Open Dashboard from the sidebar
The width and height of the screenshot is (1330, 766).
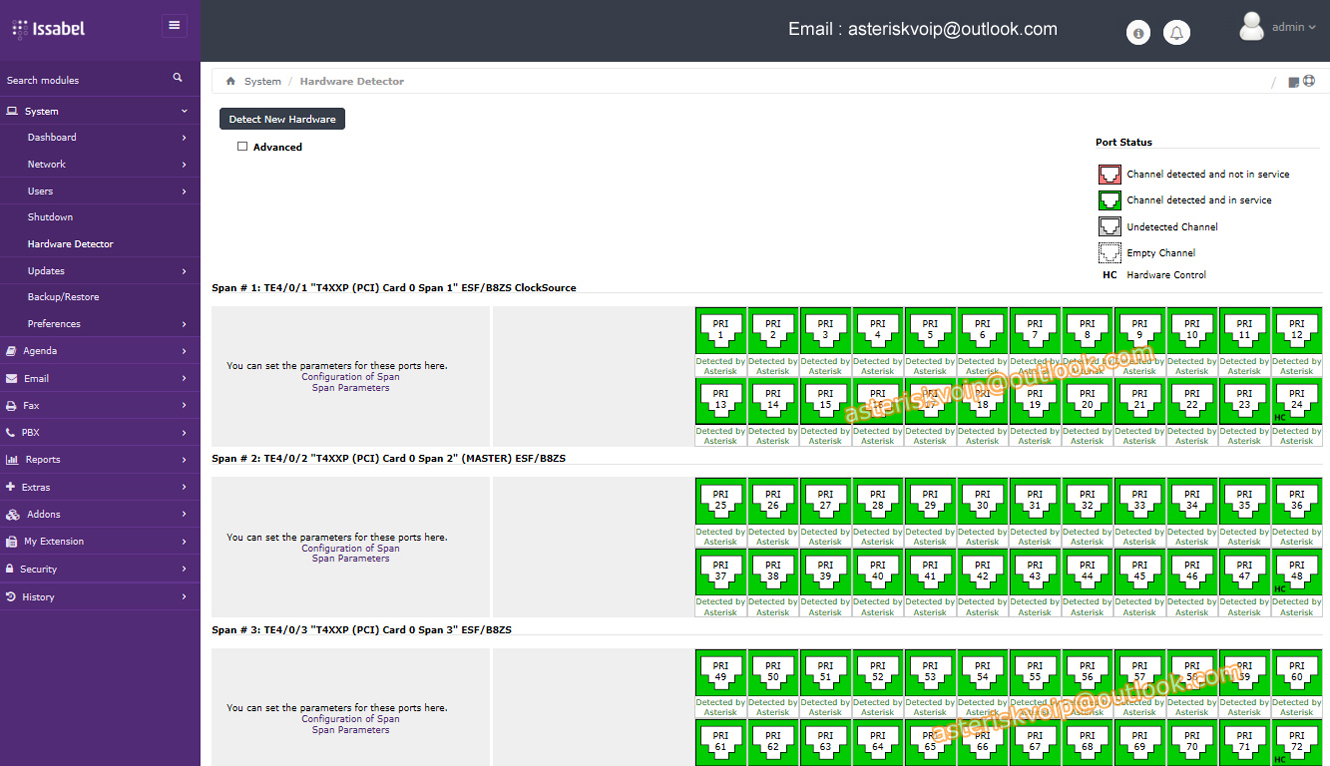[x=52, y=137]
